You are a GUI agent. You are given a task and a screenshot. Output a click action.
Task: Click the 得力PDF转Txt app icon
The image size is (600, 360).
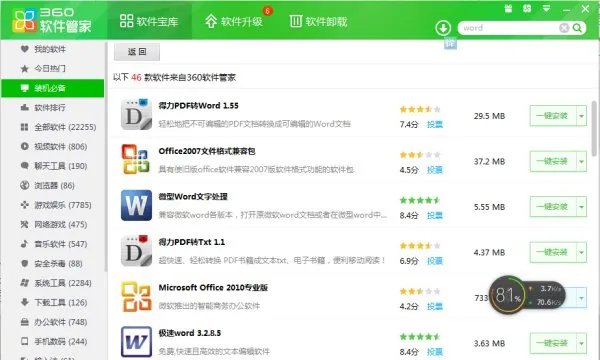(x=136, y=251)
